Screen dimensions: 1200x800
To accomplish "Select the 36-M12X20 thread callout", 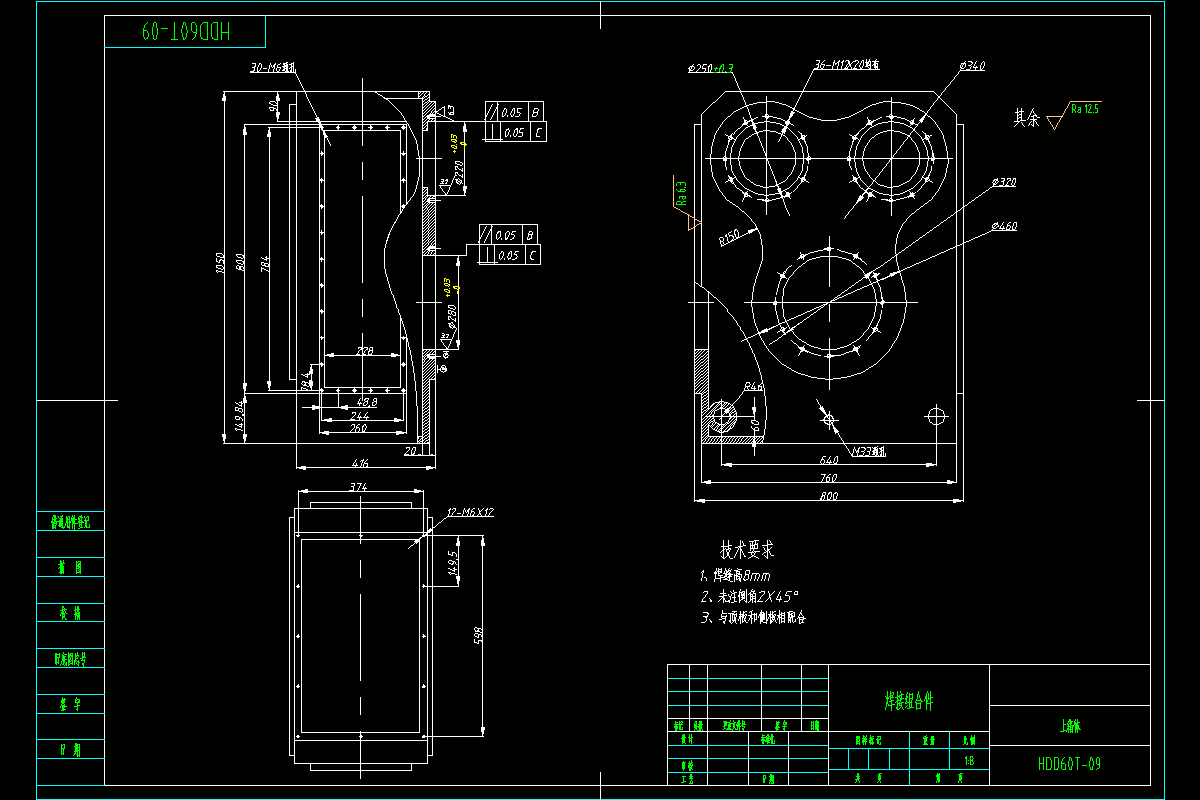I will point(847,66).
